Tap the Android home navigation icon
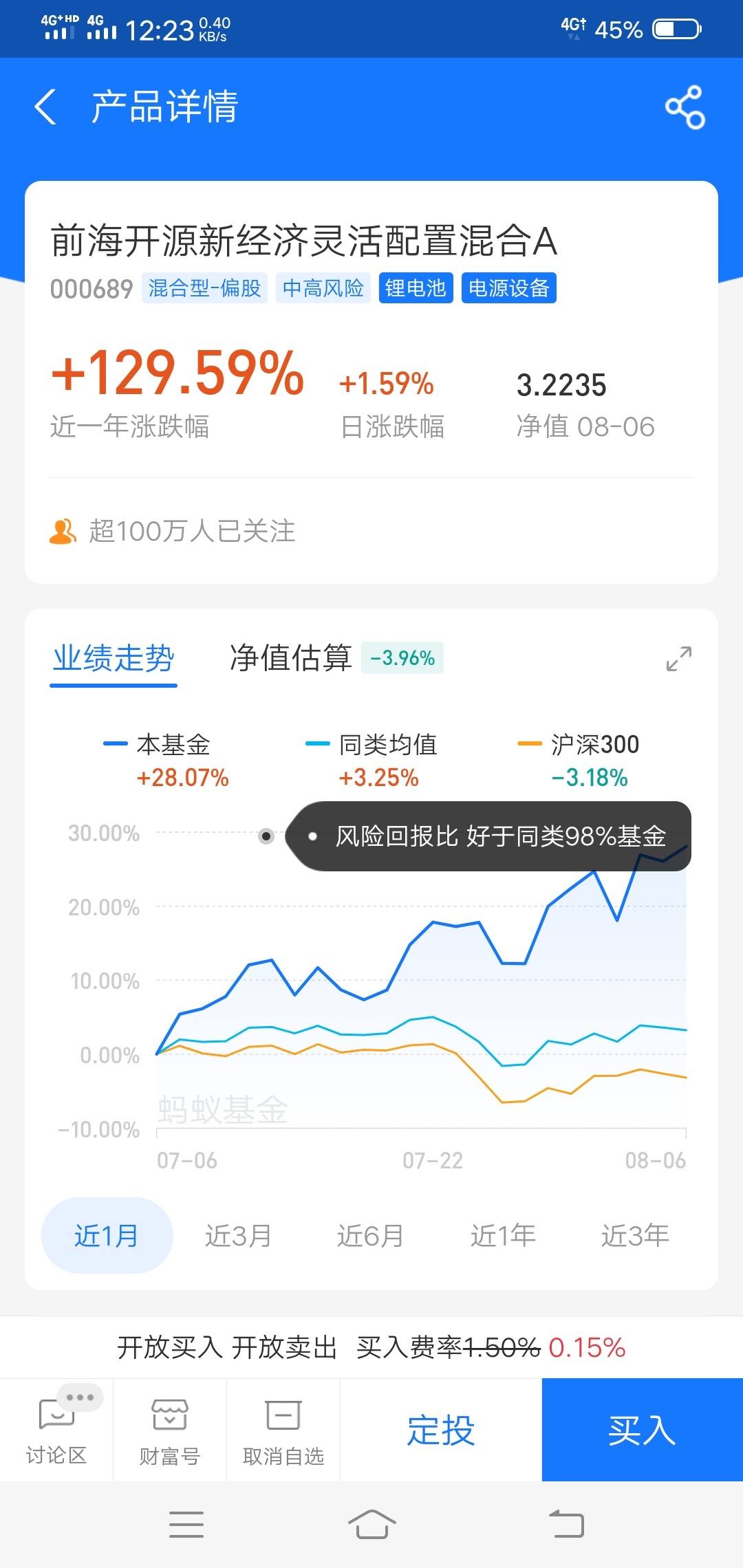 371,1524
